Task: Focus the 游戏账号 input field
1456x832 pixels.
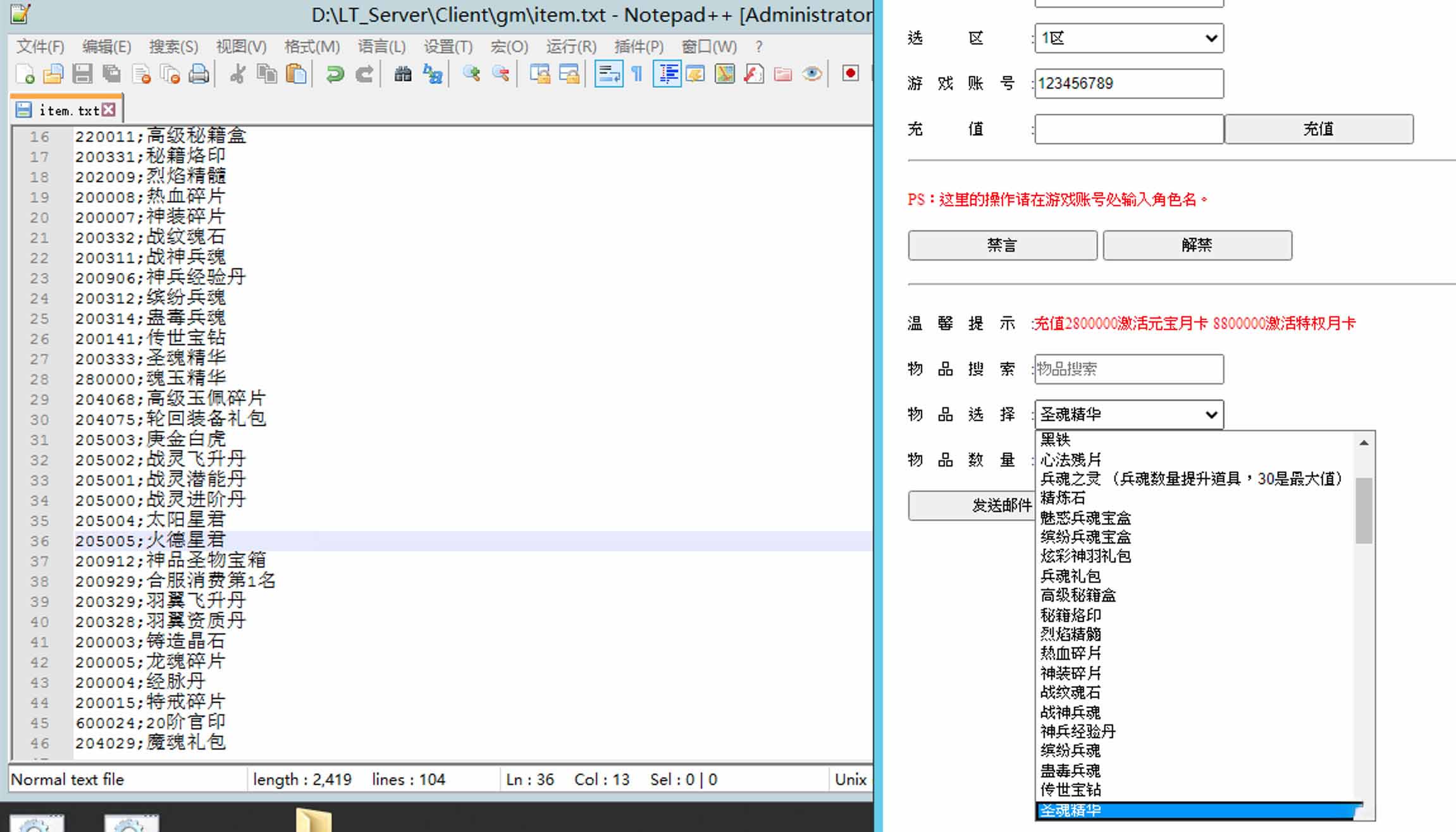Action: pos(1129,83)
